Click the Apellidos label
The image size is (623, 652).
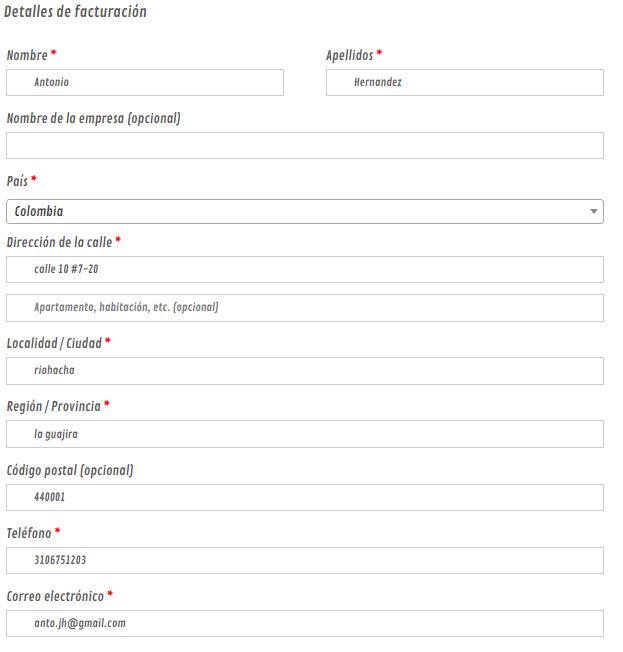350,55
